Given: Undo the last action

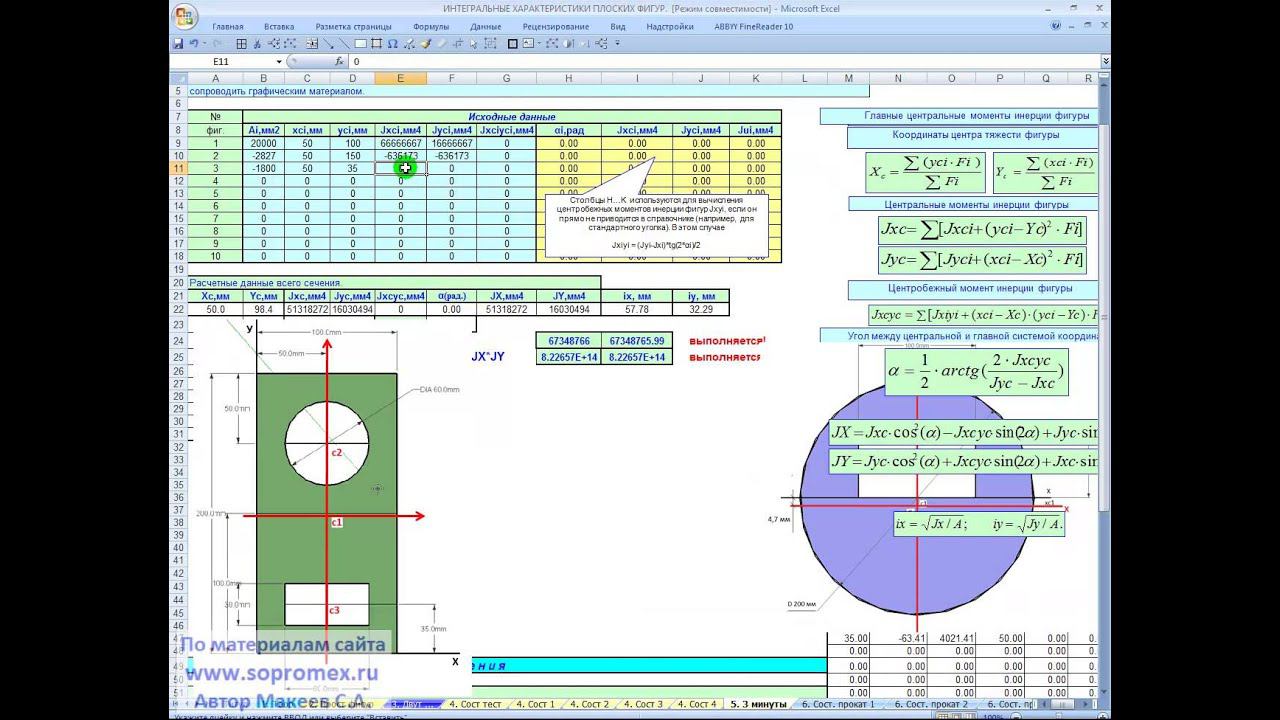Looking at the screenshot, I should tap(193, 44).
